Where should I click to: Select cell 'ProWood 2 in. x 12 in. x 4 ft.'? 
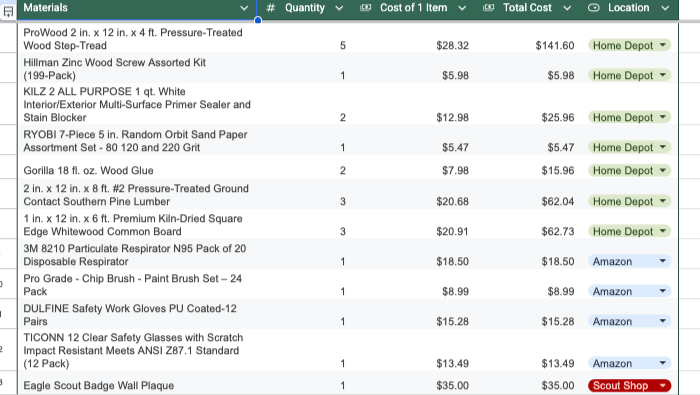pos(137,38)
